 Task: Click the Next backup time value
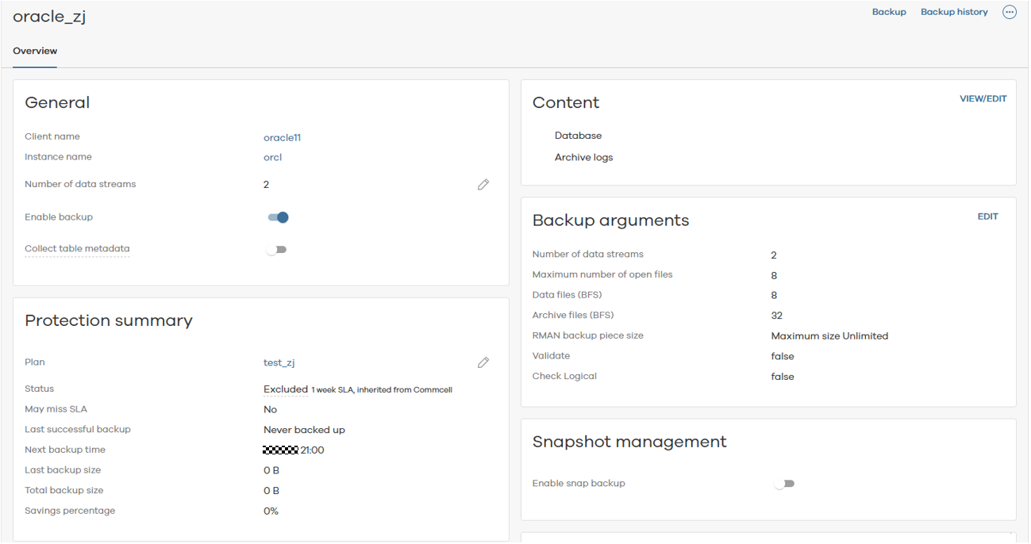tap(294, 451)
